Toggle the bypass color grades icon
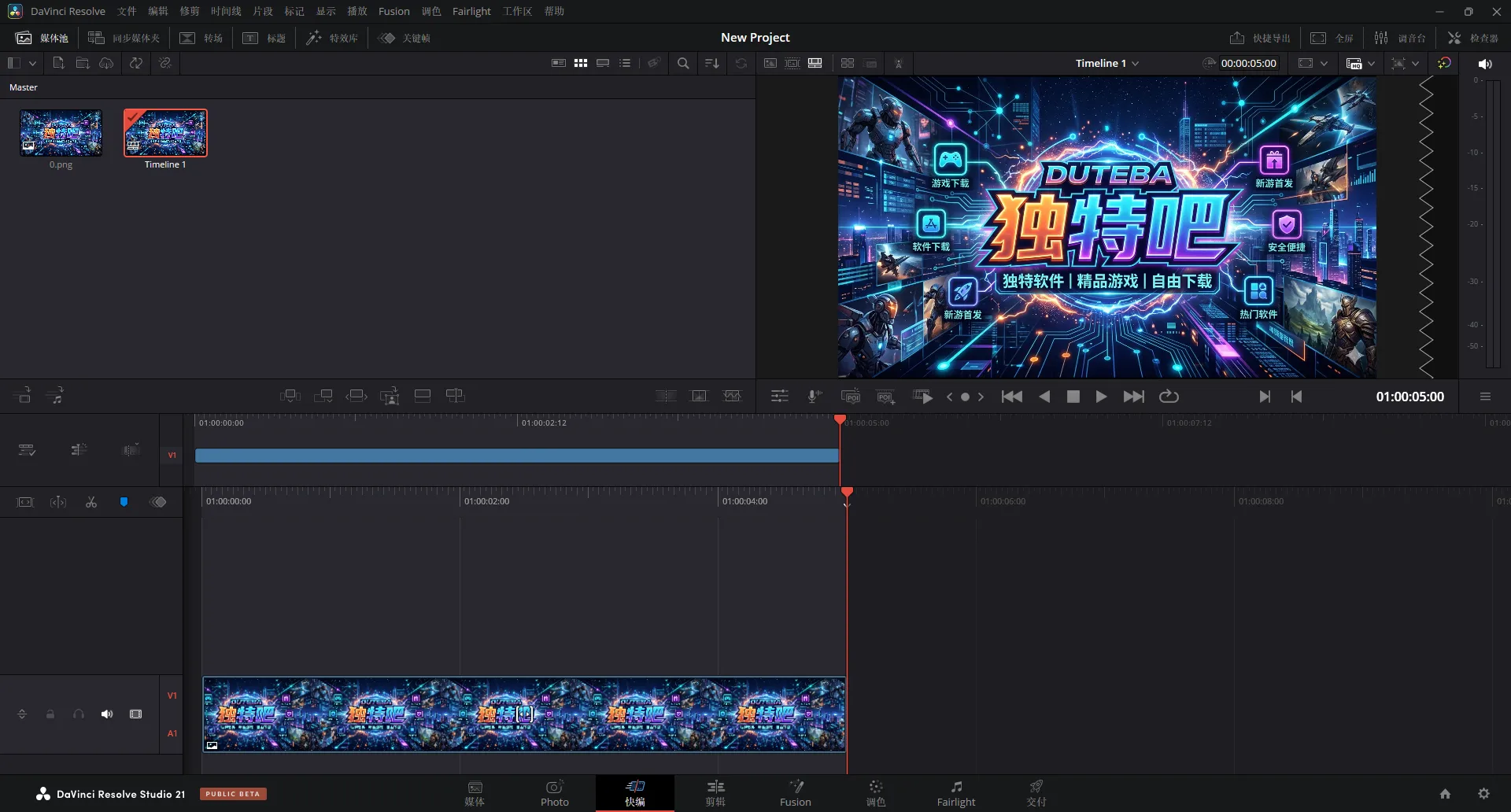1511x812 pixels. point(1444,63)
